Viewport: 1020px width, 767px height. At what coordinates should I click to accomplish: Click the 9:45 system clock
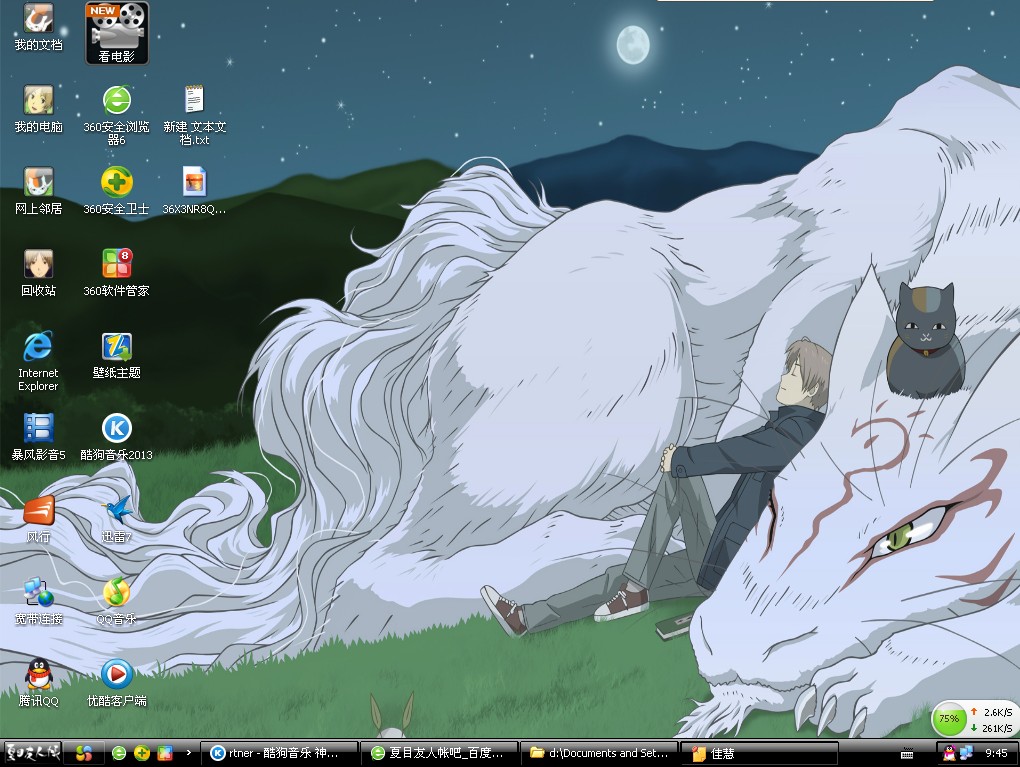coord(996,753)
